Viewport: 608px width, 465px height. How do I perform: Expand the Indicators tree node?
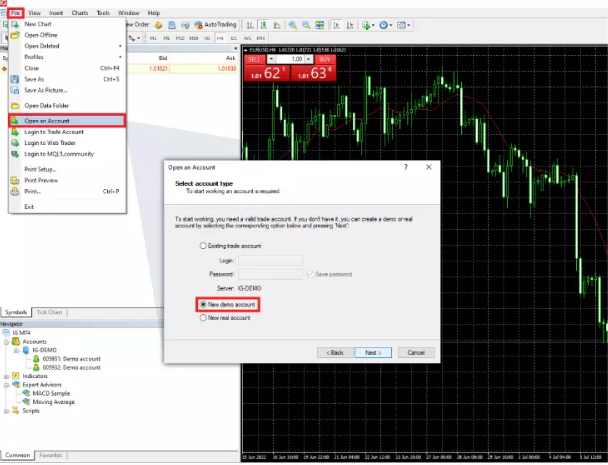[6, 377]
